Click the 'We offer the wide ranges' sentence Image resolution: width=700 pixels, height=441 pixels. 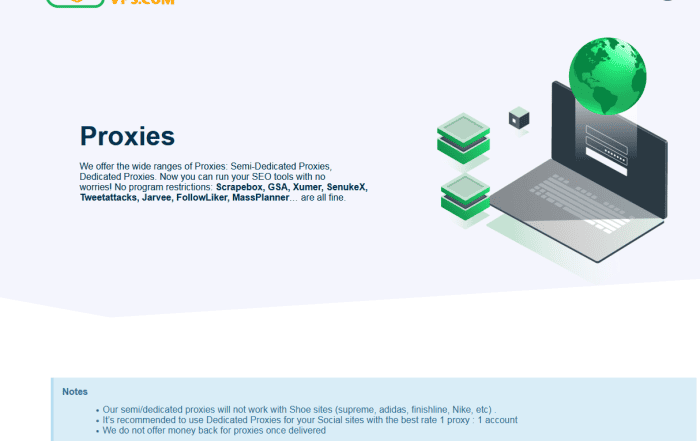(x=205, y=165)
